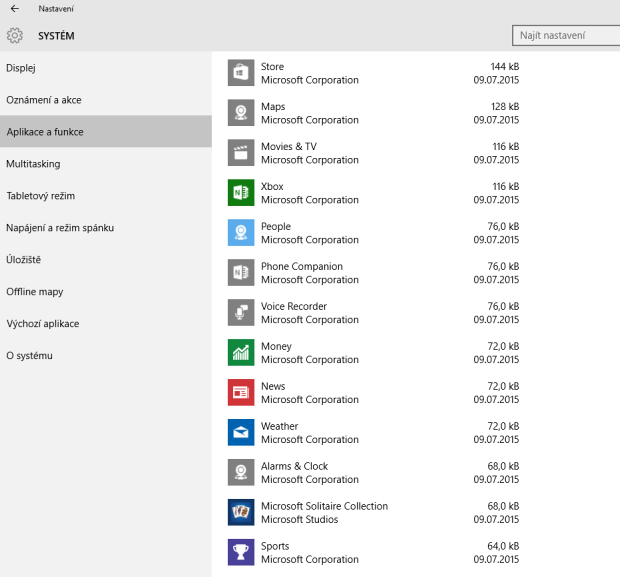Open the Úložiště section

click(24, 260)
